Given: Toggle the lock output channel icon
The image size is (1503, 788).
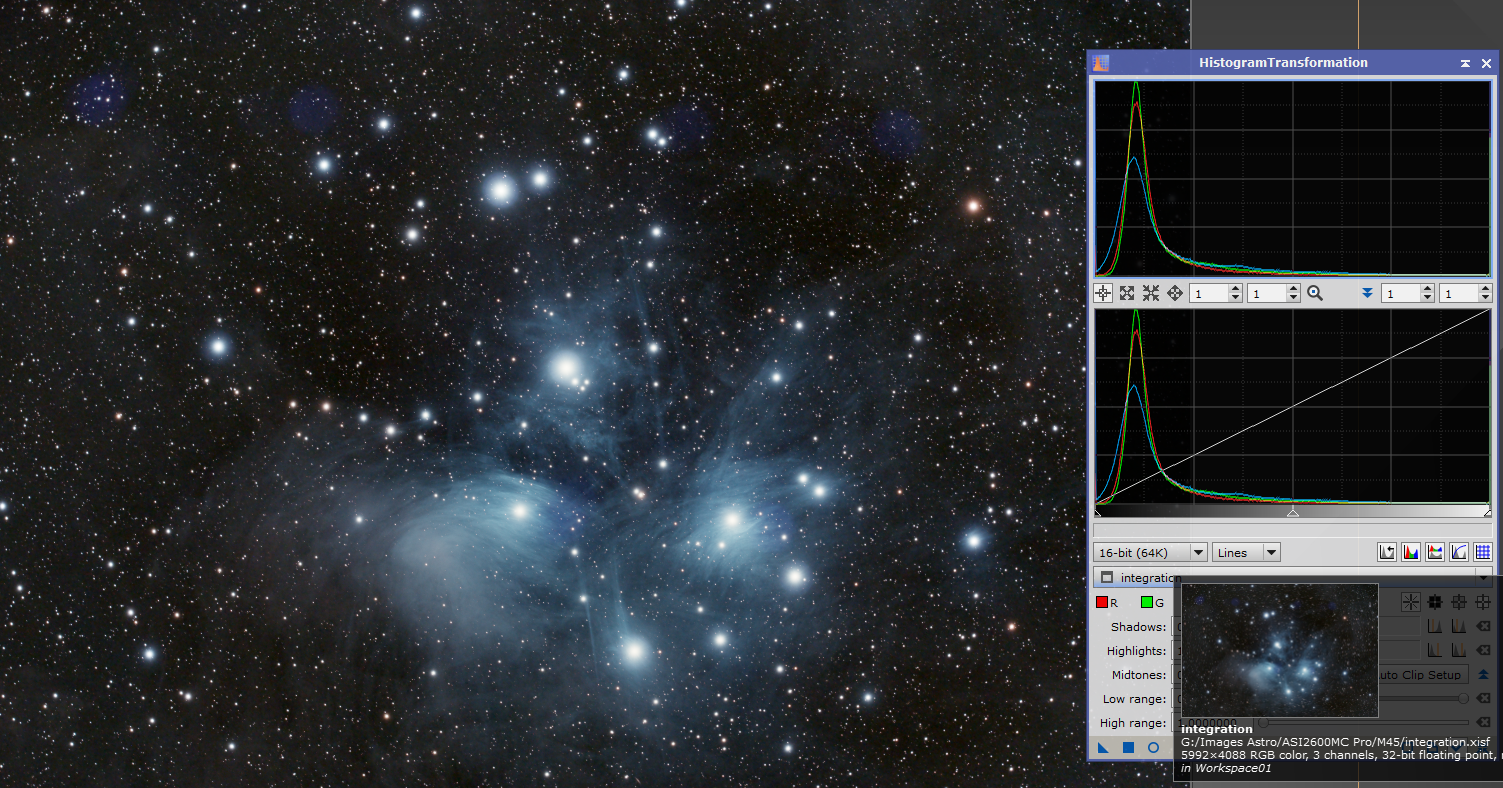Looking at the screenshot, I should click(1435, 552).
